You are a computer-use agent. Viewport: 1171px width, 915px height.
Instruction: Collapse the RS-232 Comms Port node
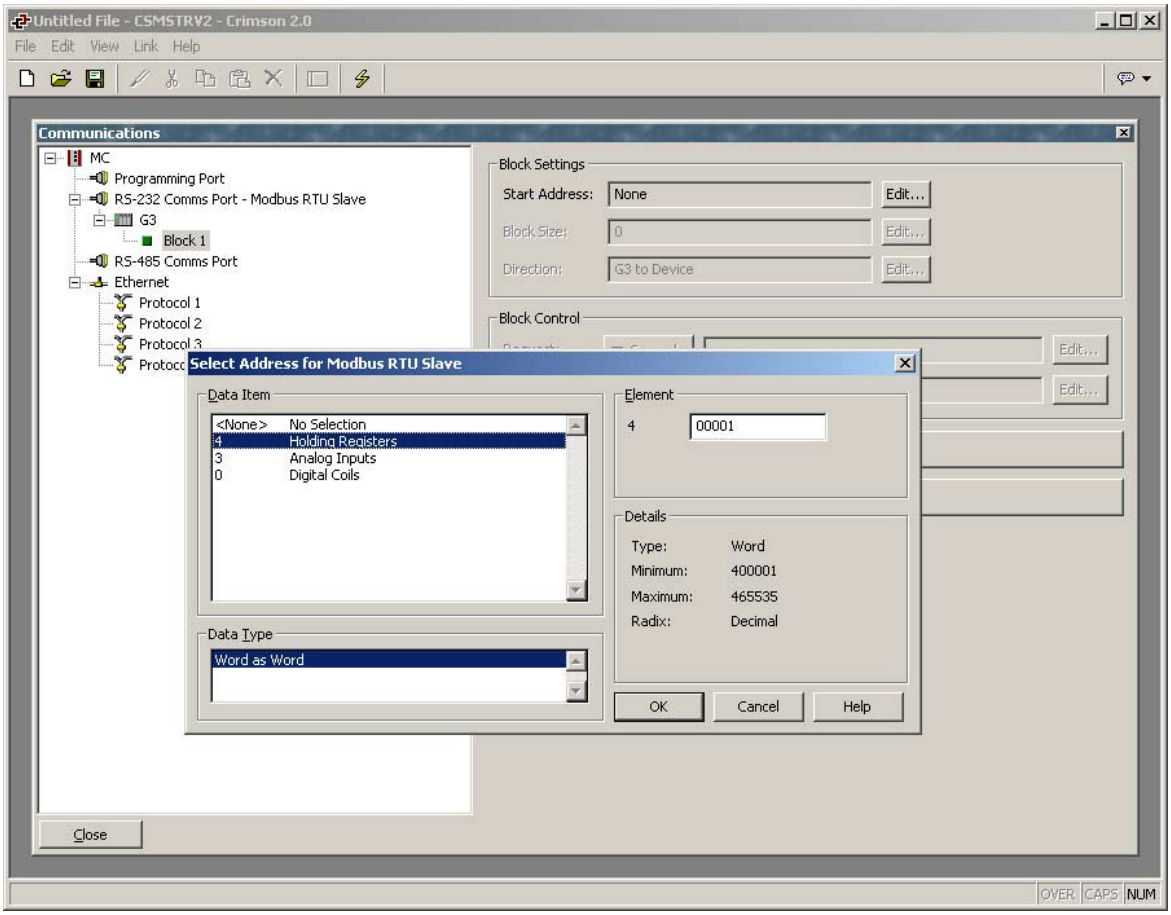(75, 199)
